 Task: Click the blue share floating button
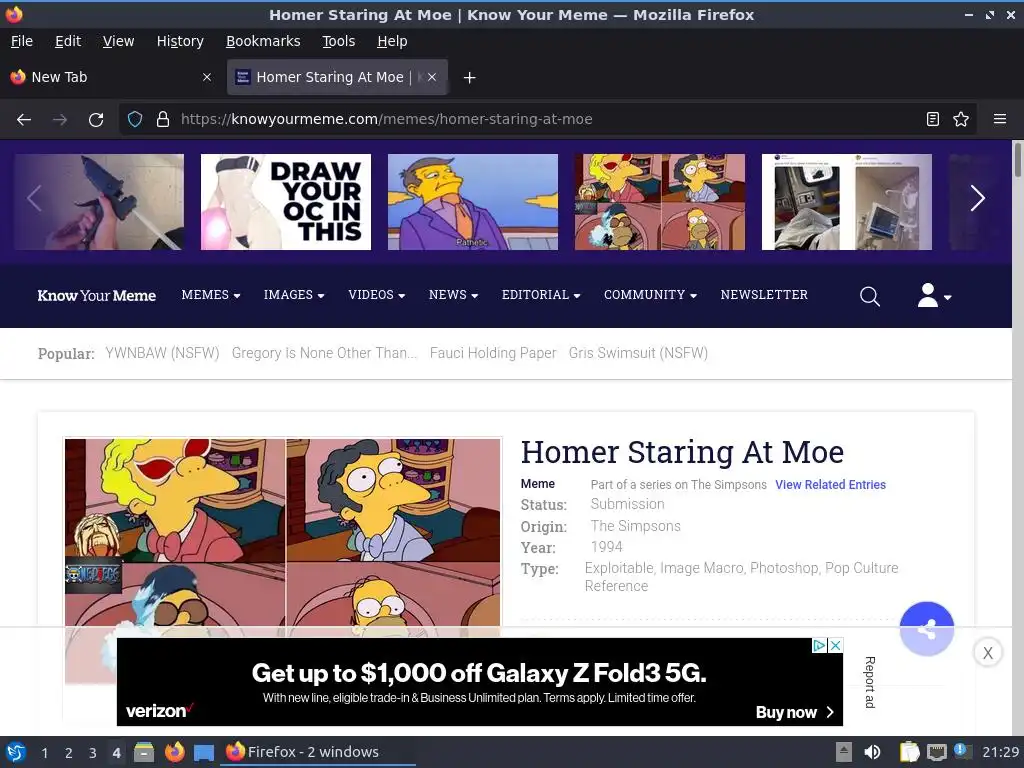(926, 629)
